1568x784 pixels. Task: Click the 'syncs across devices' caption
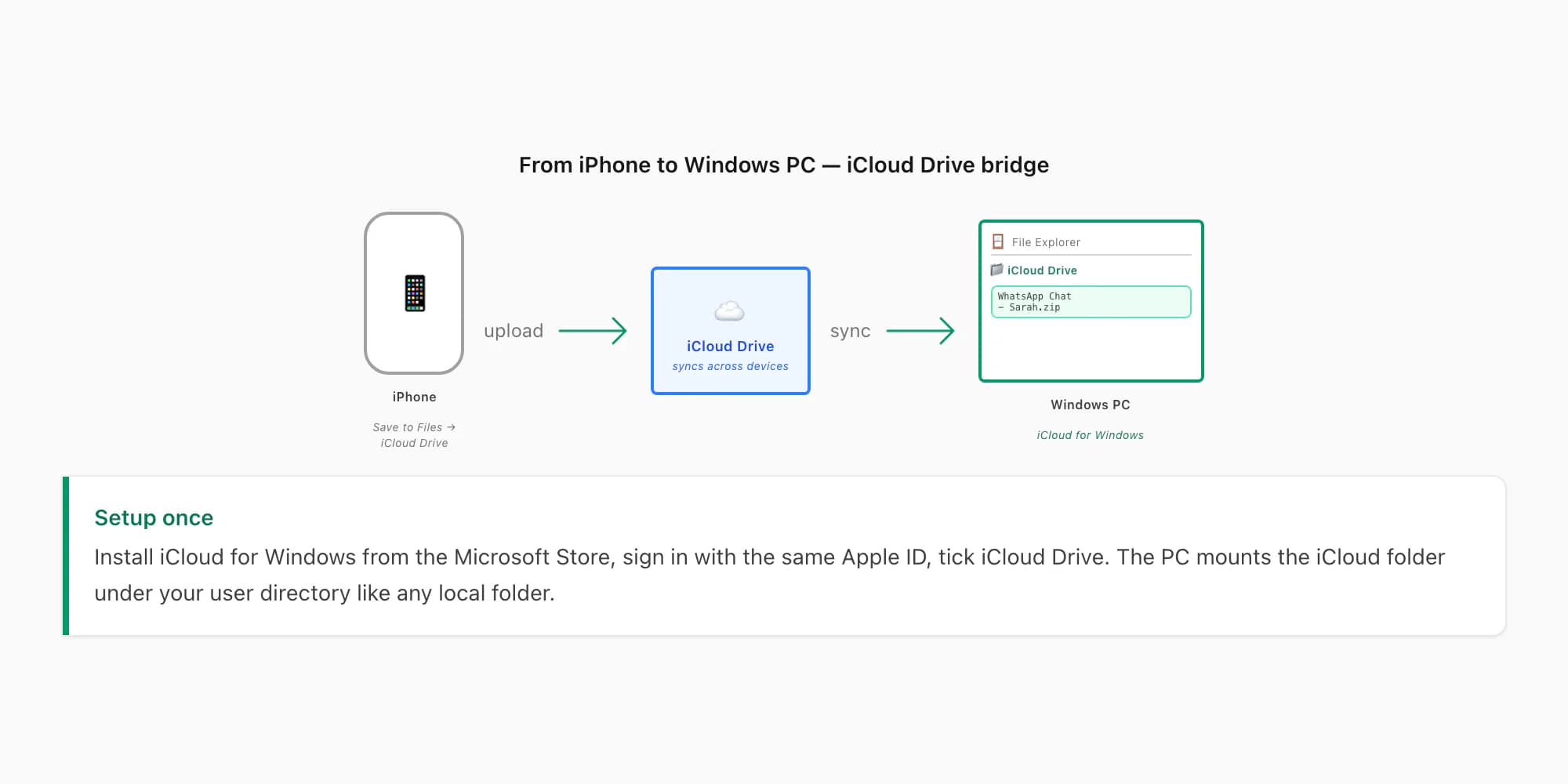click(730, 366)
